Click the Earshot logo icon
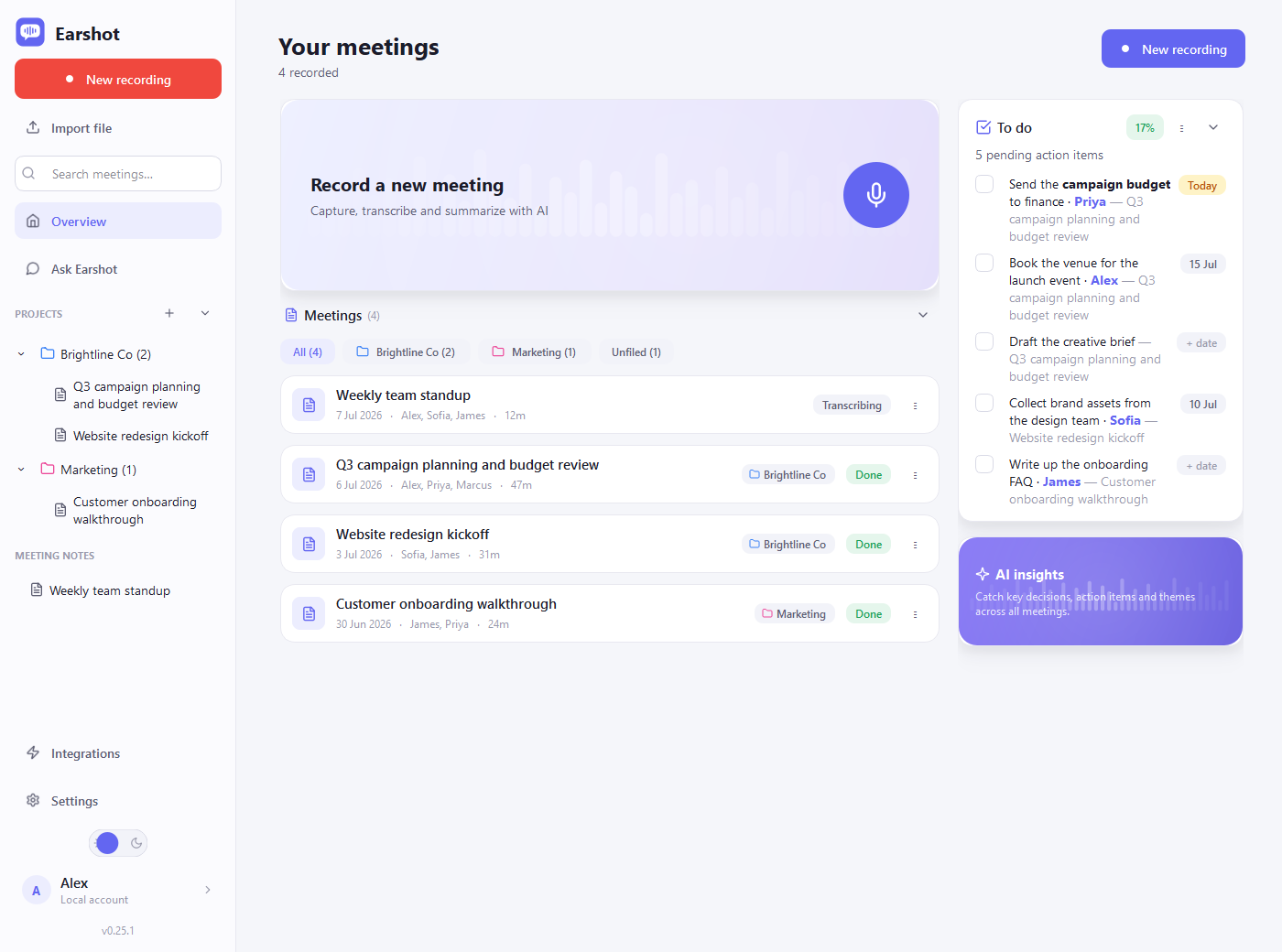1282x952 pixels. tap(30, 32)
